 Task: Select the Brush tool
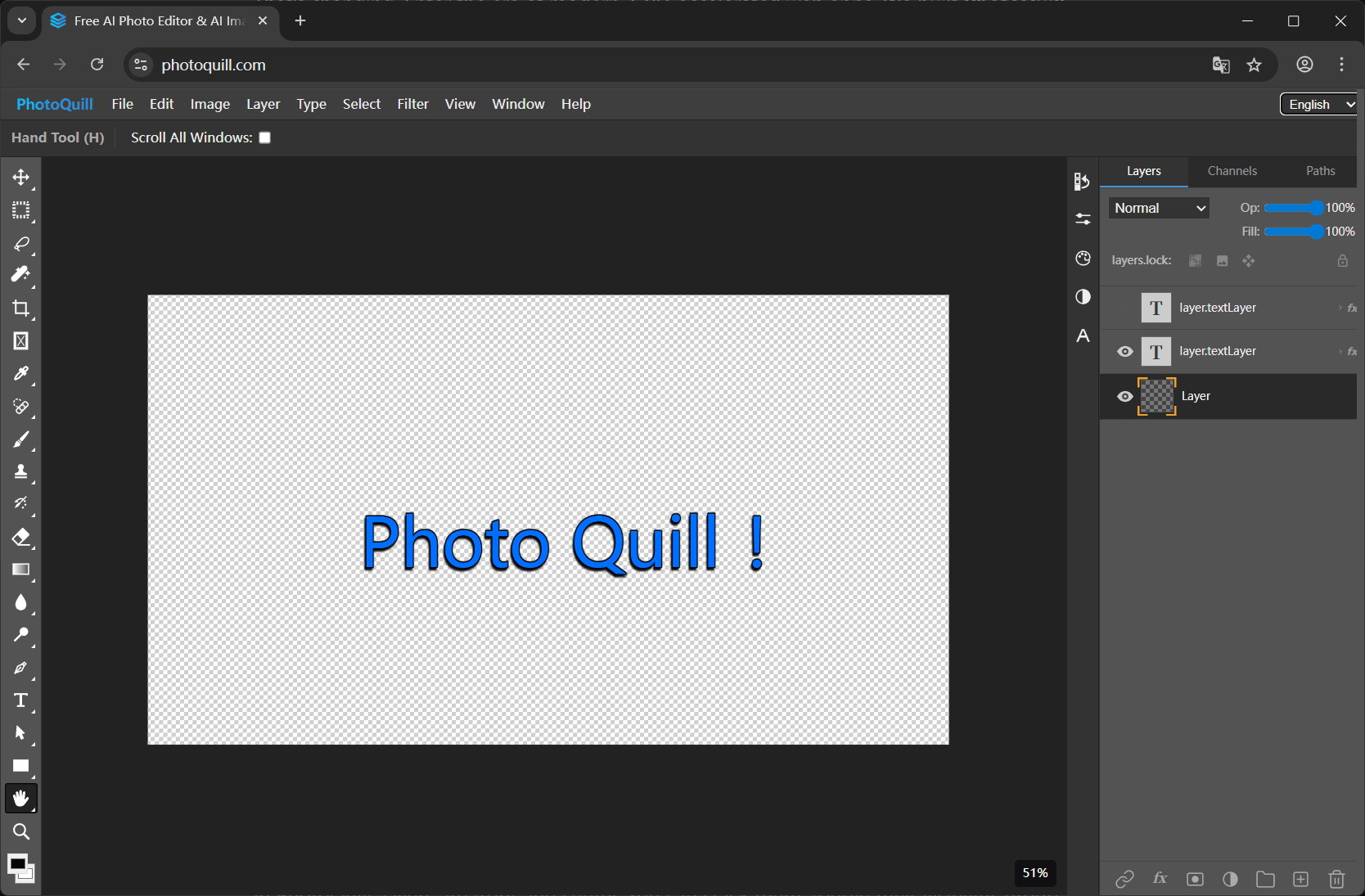21,439
